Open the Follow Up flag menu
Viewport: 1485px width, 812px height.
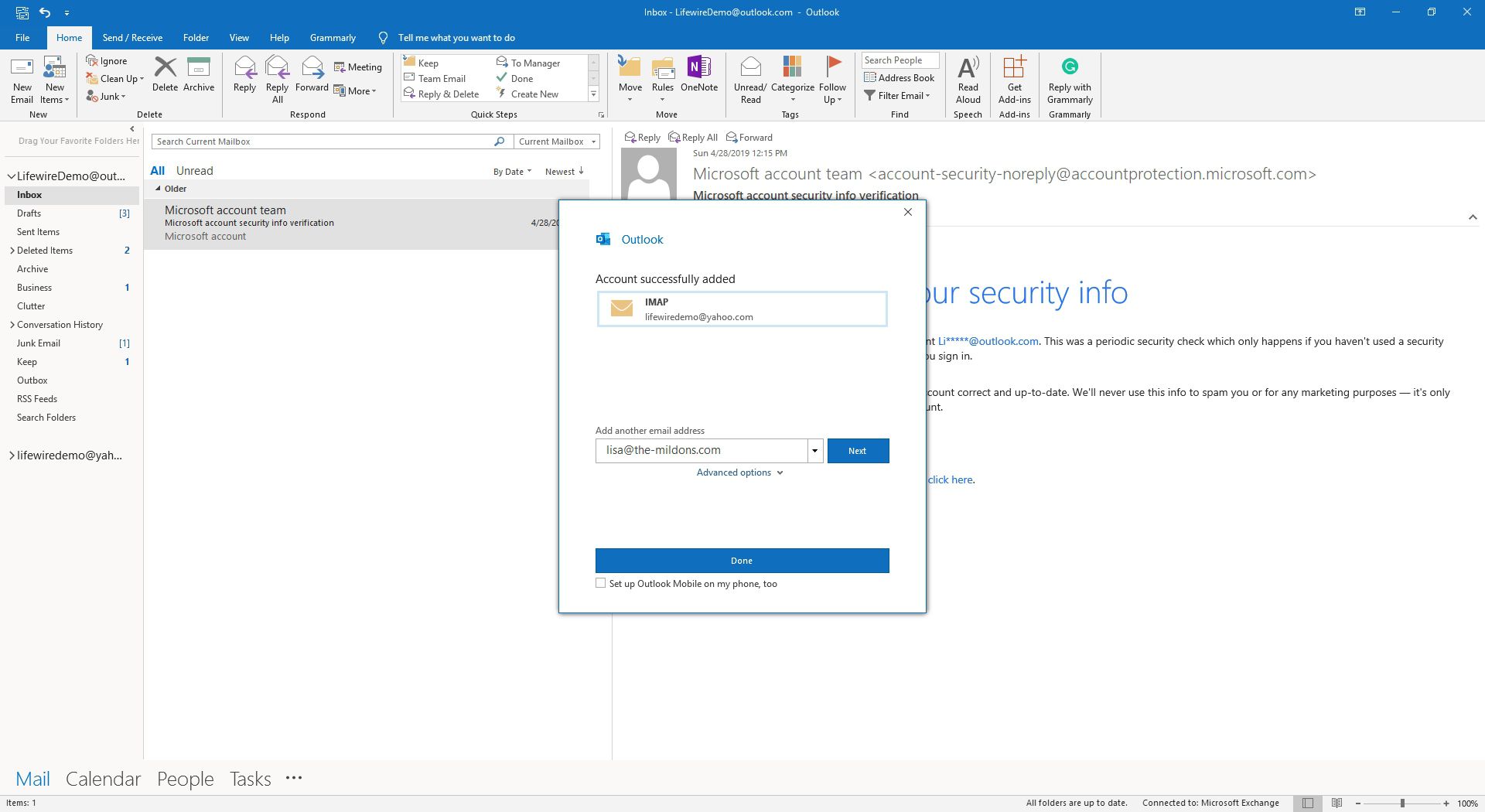click(832, 80)
